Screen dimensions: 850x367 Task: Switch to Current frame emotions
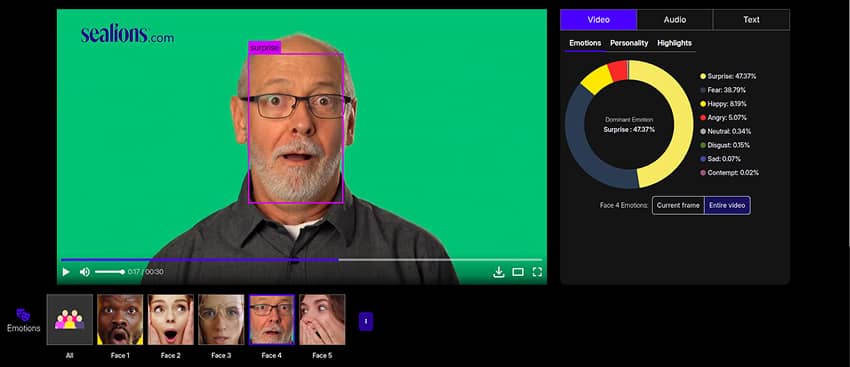coord(678,205)
